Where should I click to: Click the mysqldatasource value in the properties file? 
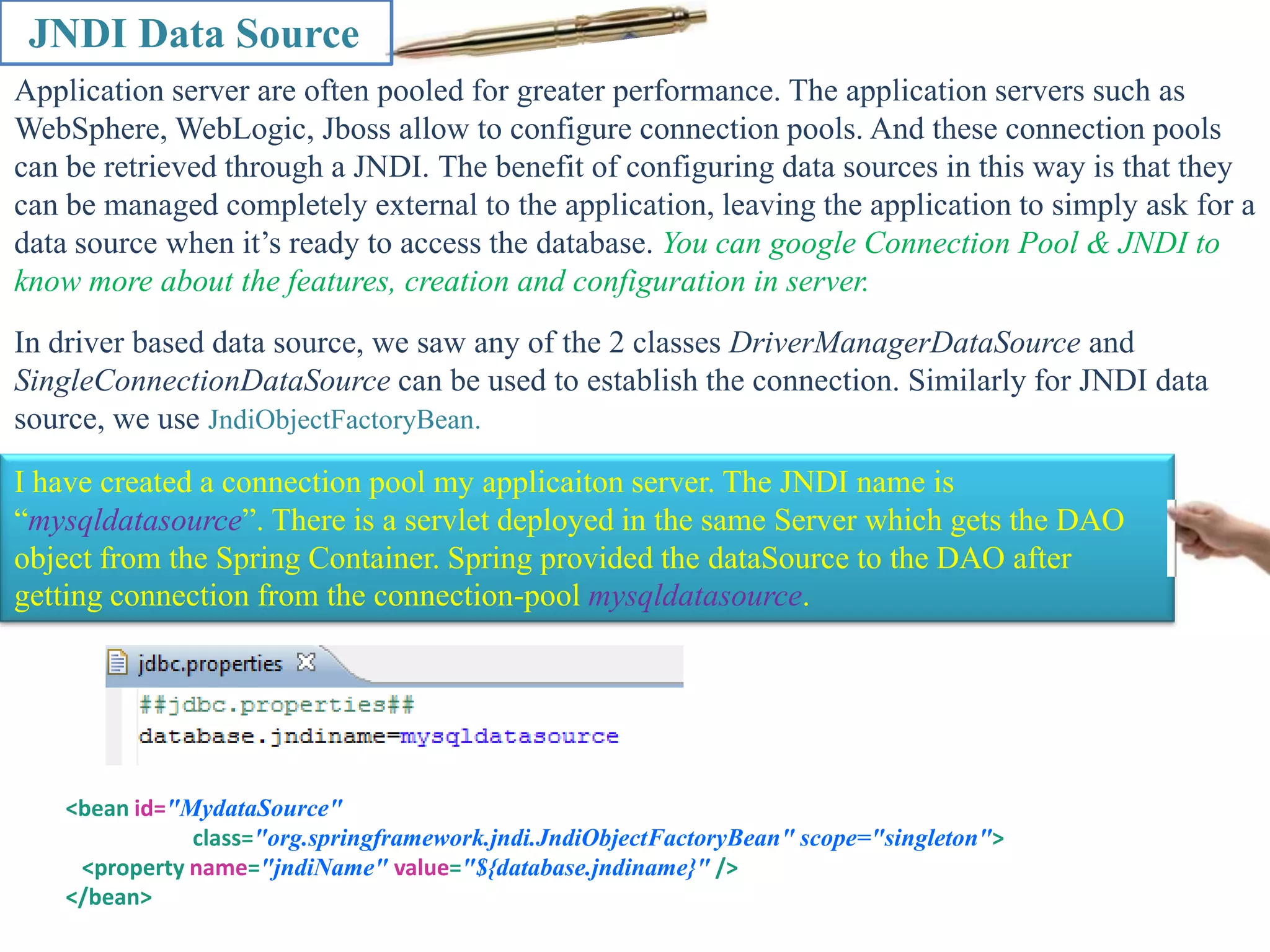pyautogui.click(x=509, y=736)
